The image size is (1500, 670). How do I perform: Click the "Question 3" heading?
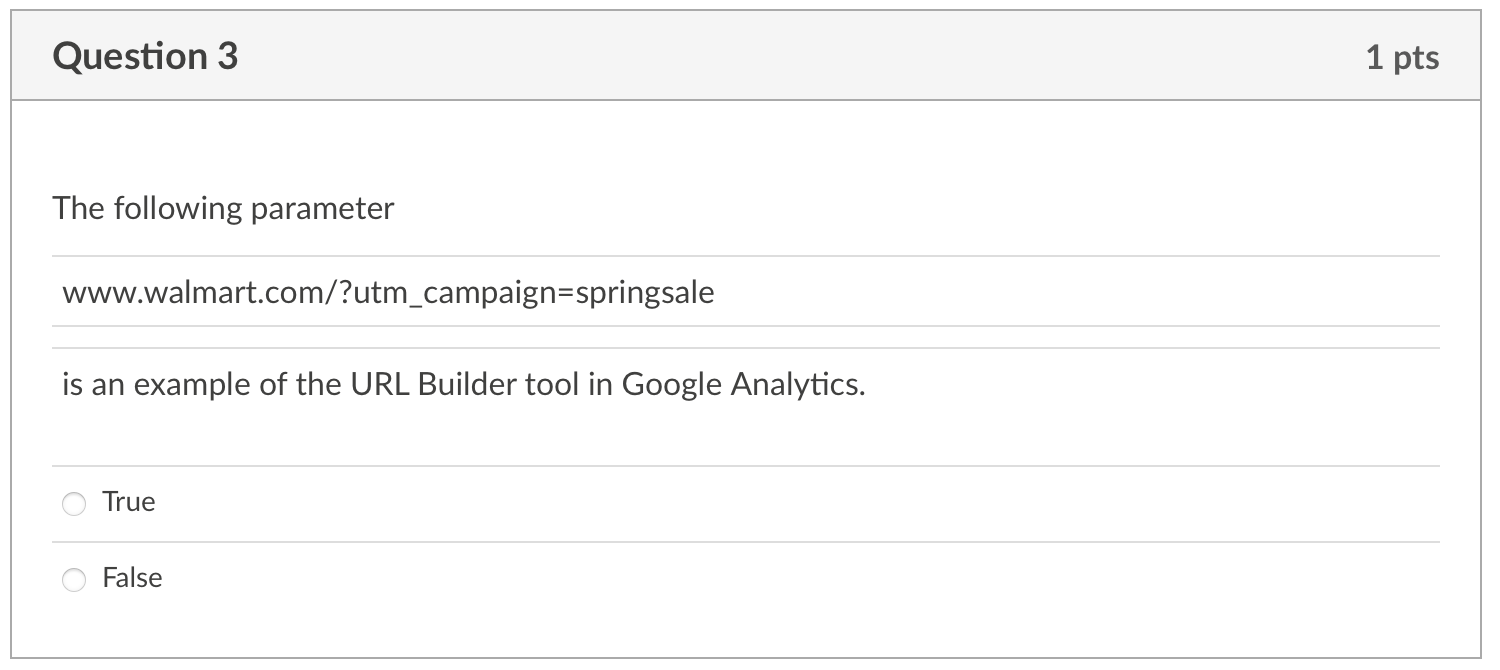tap(146, 56)
